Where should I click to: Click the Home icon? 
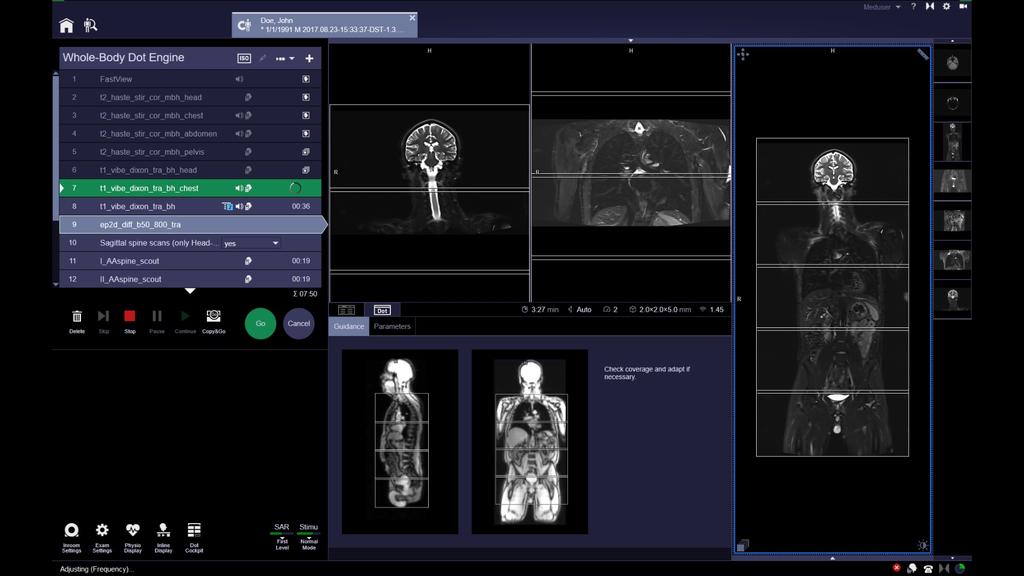66,24
